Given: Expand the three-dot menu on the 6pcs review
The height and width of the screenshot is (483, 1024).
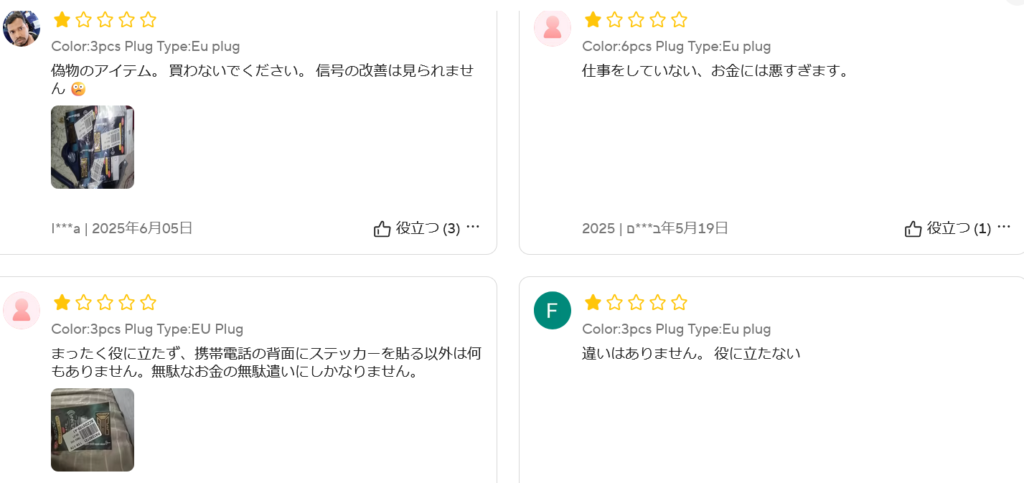Looking at the screenshot, I should [1004, 227].
